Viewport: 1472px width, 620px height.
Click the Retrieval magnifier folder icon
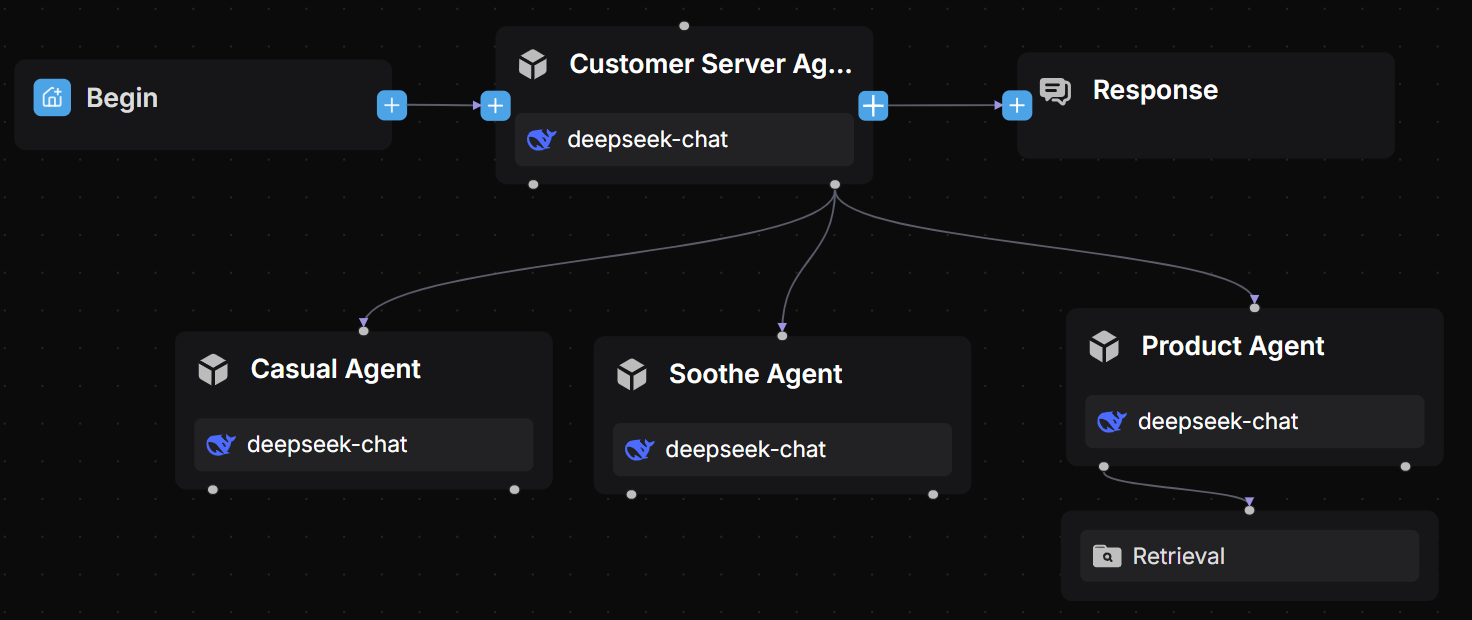point(1106,555)
